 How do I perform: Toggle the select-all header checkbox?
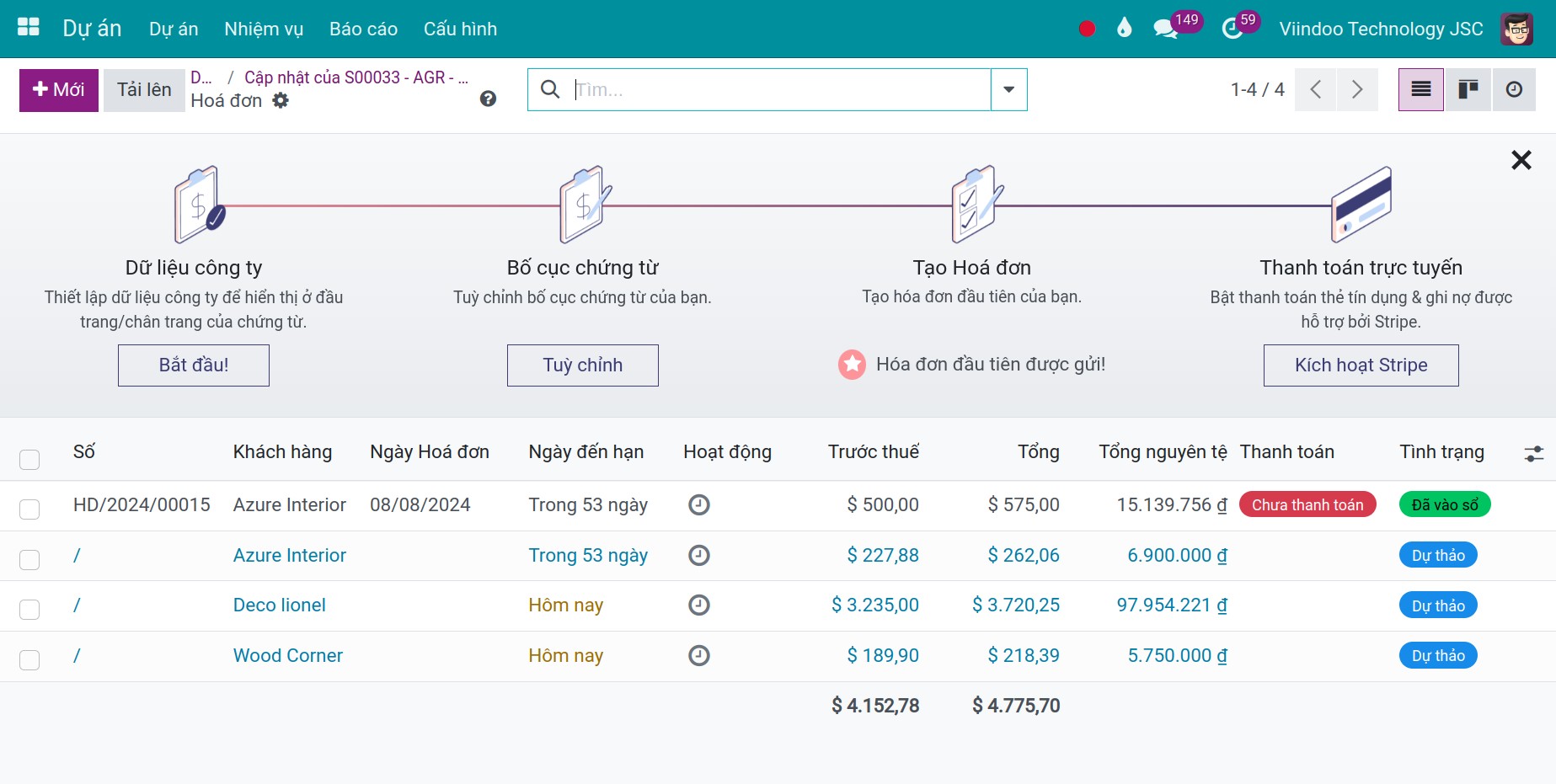pyautogui.click(x=29, y=459)
